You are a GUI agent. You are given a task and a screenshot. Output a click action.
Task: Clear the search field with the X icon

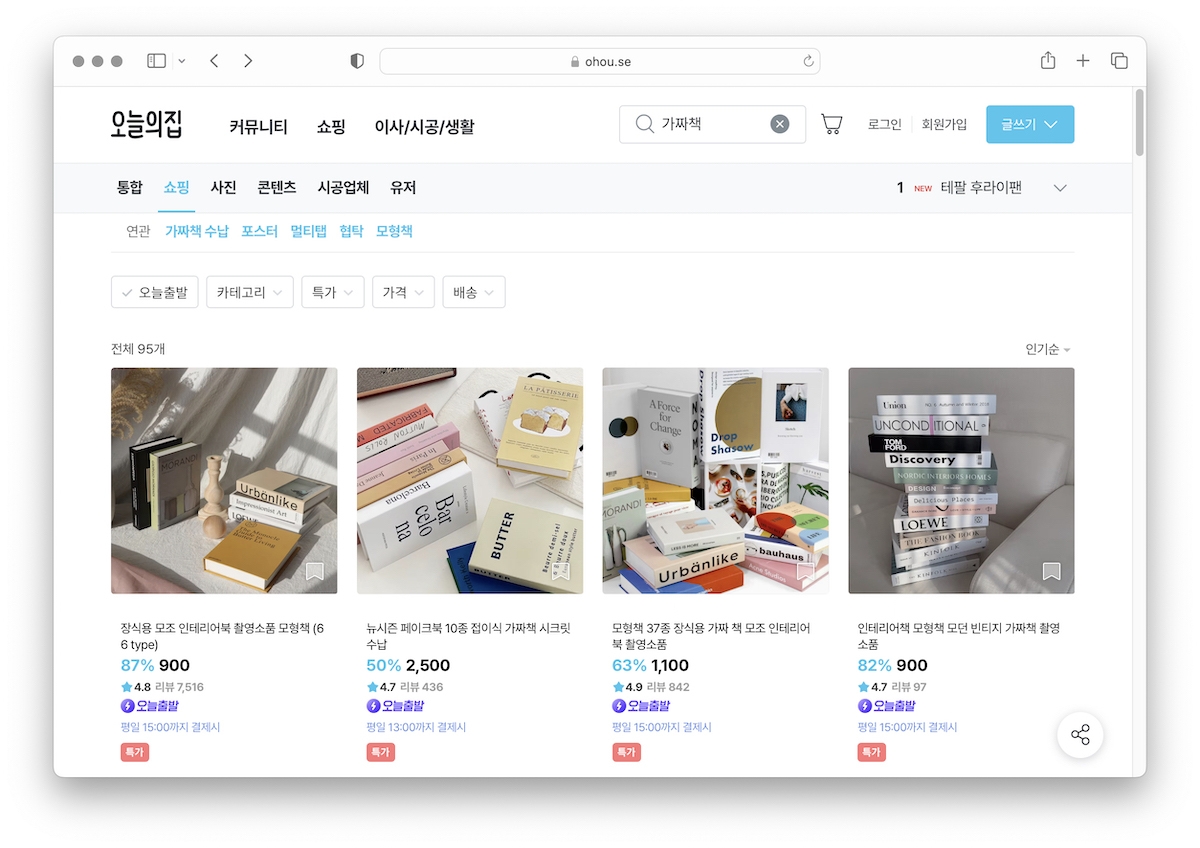point(780,124)
